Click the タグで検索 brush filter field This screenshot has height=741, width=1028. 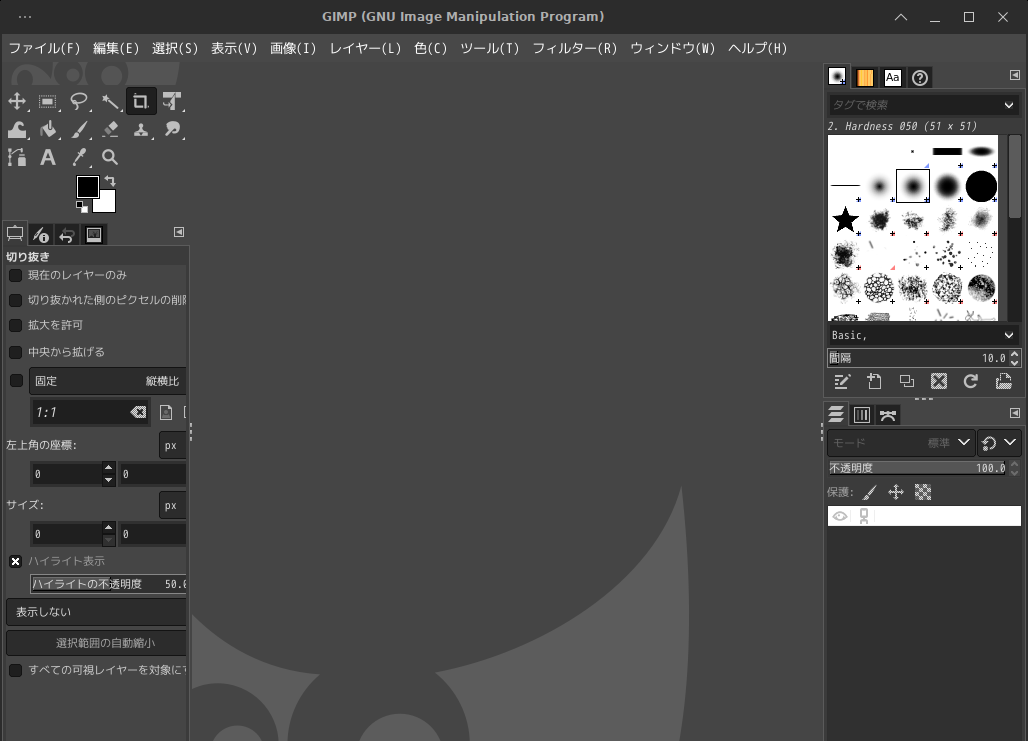coord(912,105)
